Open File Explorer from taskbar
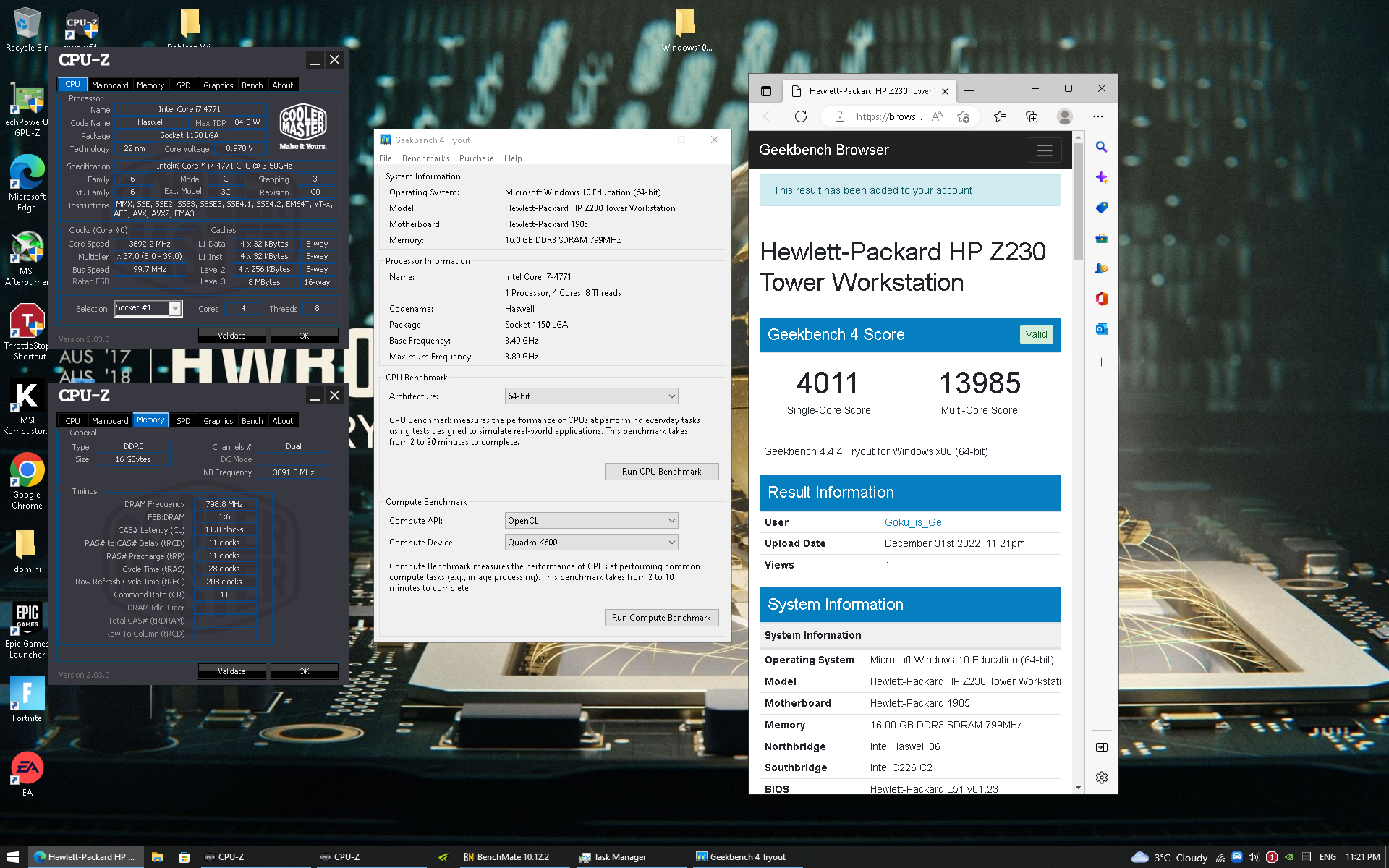Screen dimensions: 1389x868 157,857
